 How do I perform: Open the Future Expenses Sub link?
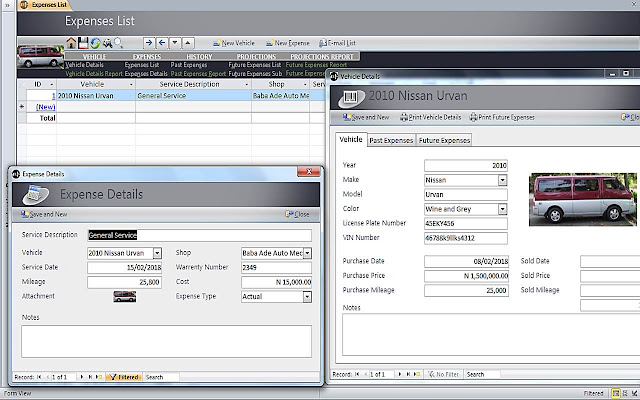pyautogui.click(x=255, y=73)
